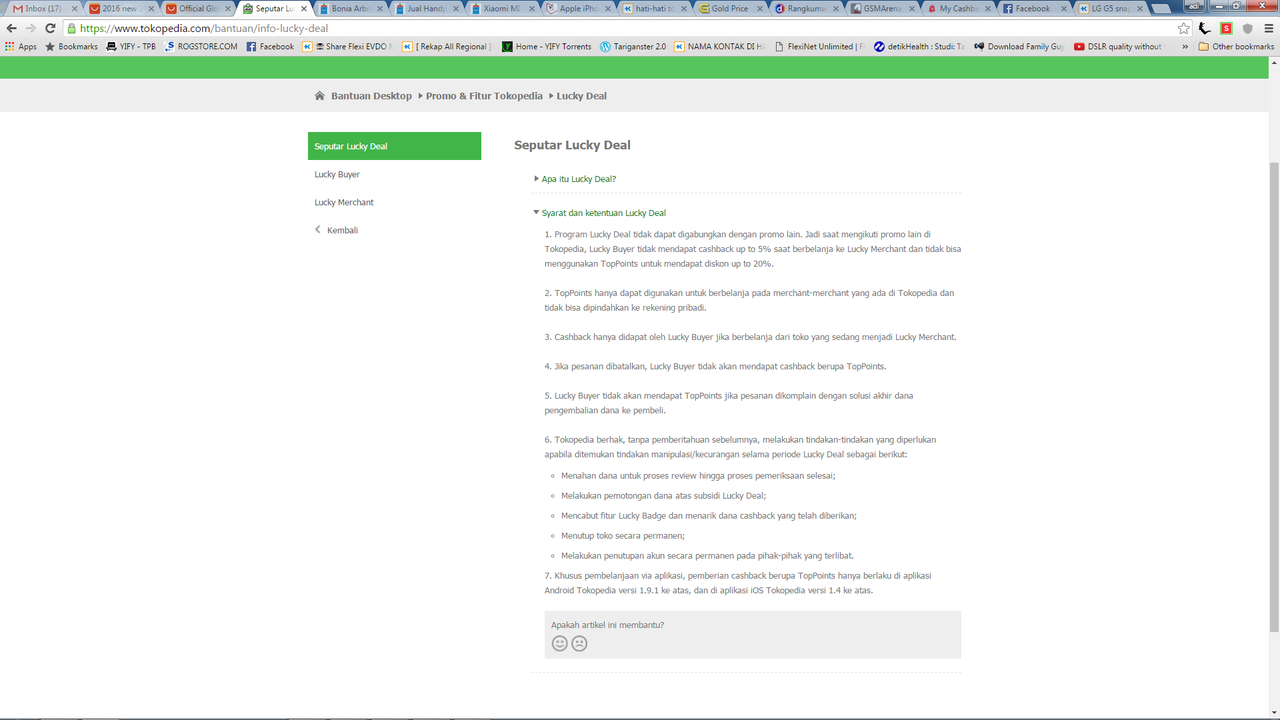Click the red S extension icon
1280x720 pixels.
coord(1226,29)
